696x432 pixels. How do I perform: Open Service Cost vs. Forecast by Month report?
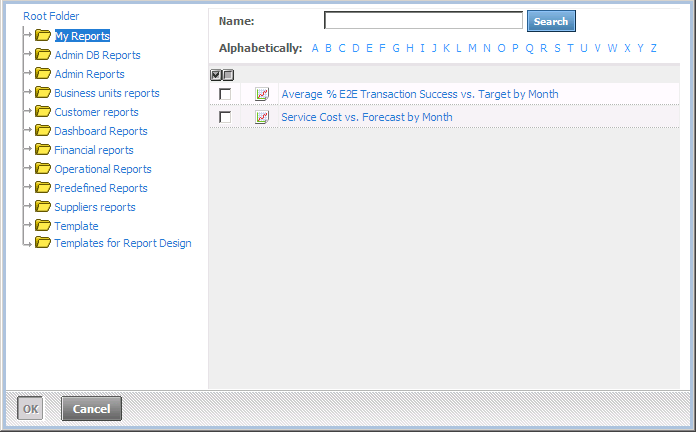[367, 117]
